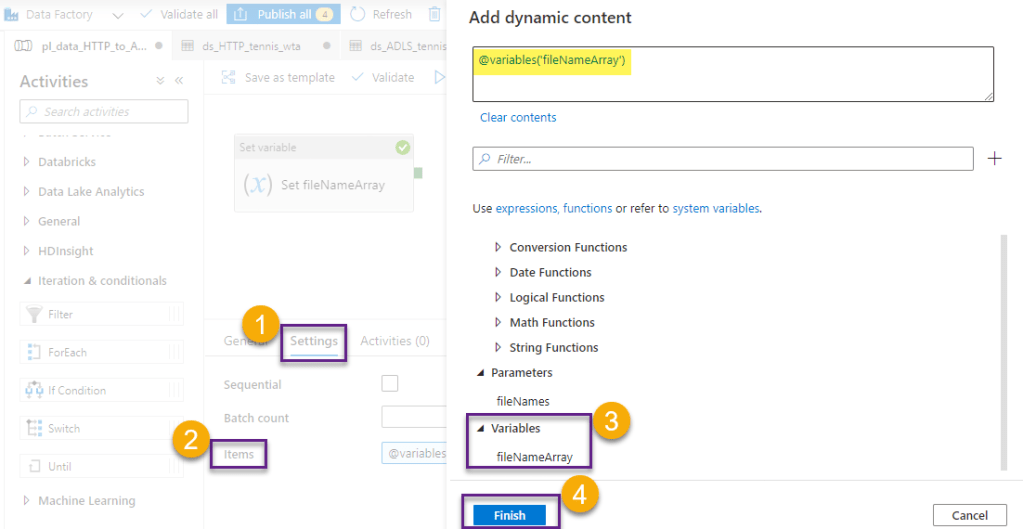The width and height of the screenshot is (1023, 529).
Task: Collapse the Variables section
Action: pos(481,428)
